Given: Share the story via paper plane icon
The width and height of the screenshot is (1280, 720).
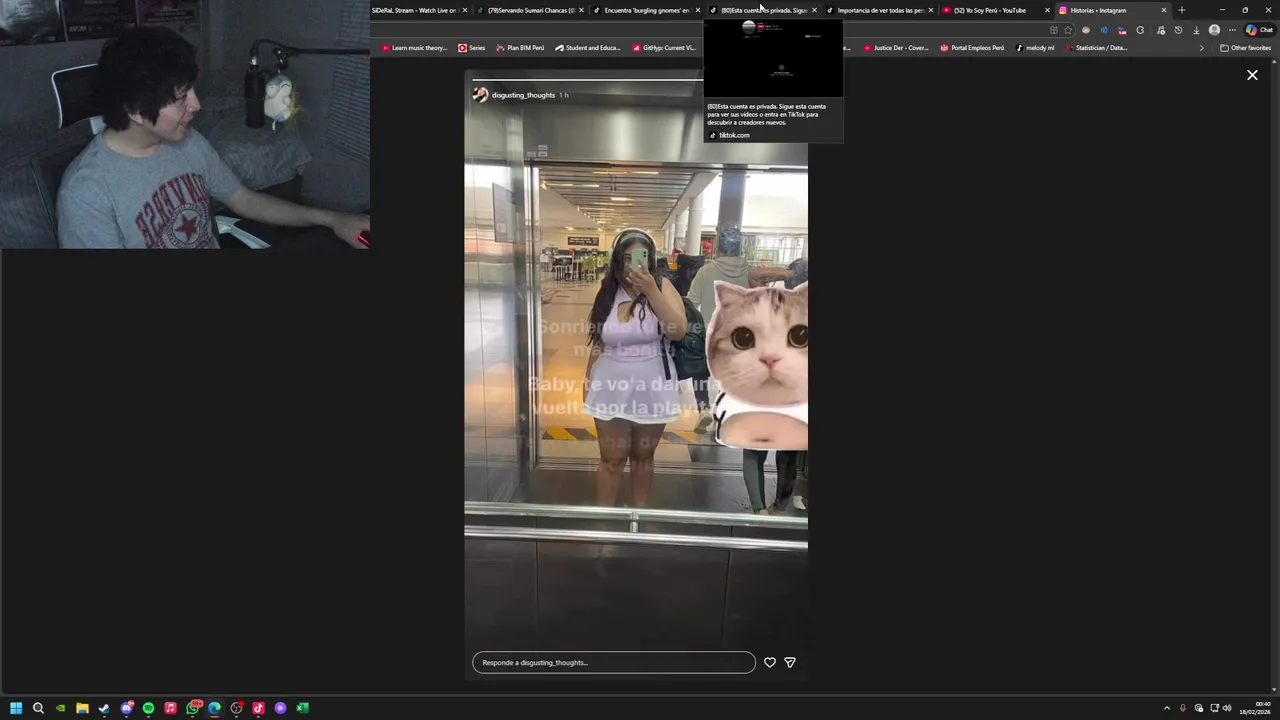Looking at the screenshot, I should click(790, 662).
